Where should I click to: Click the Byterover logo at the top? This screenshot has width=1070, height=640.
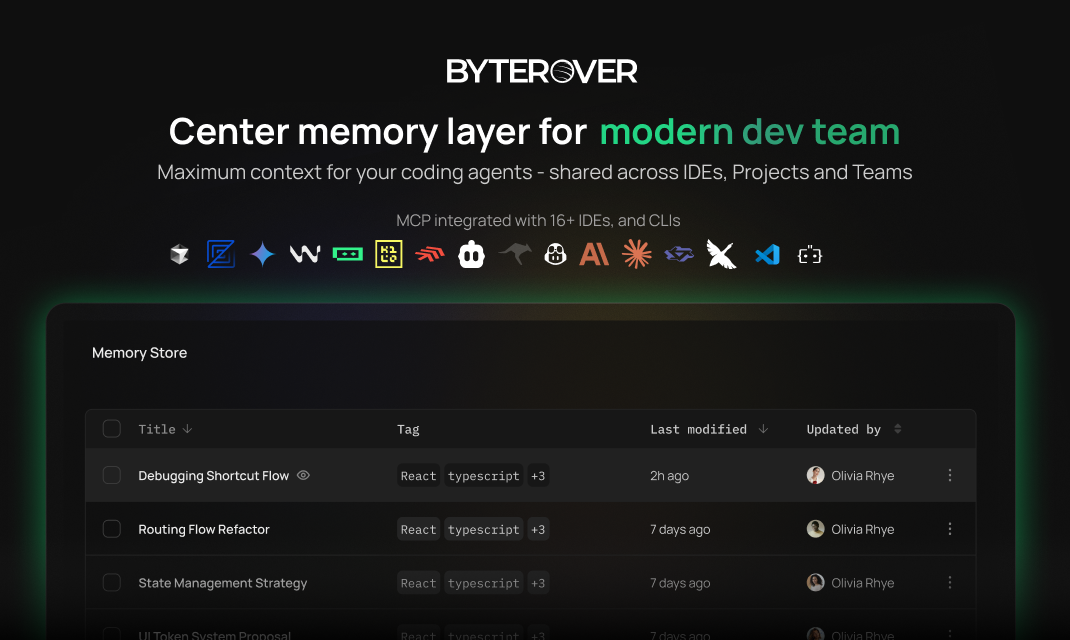(x=541, y=70)
